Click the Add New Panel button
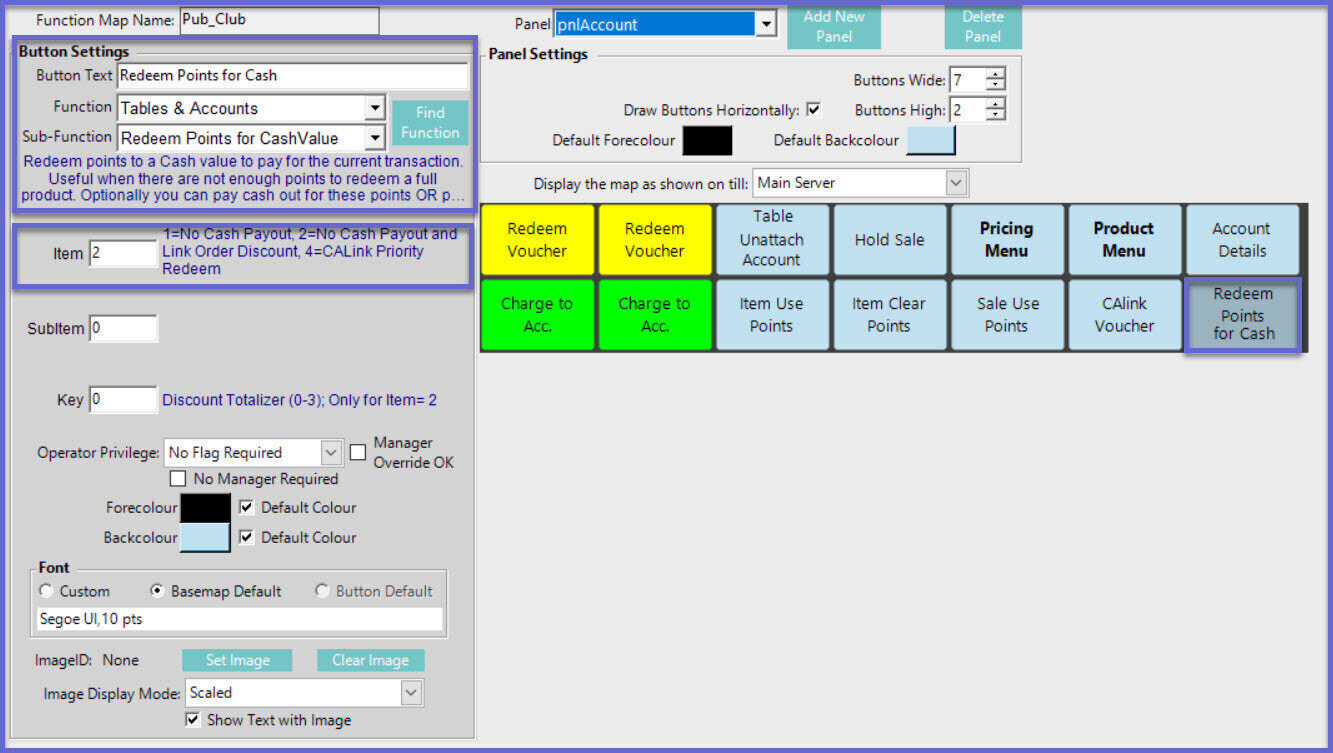This screenshot has width=1333, height=753. coord(833,26)
